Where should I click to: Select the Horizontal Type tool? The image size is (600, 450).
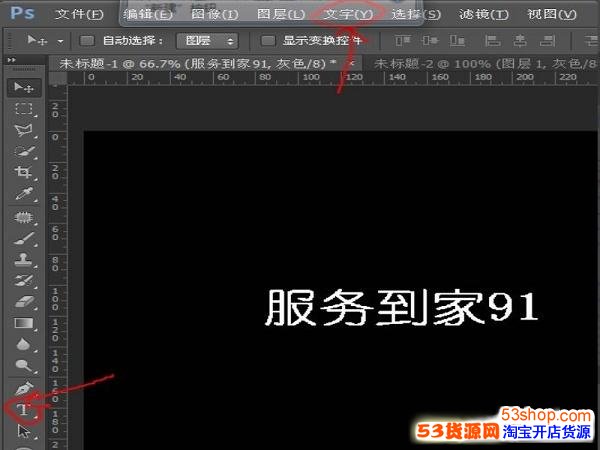coord(24,410)
